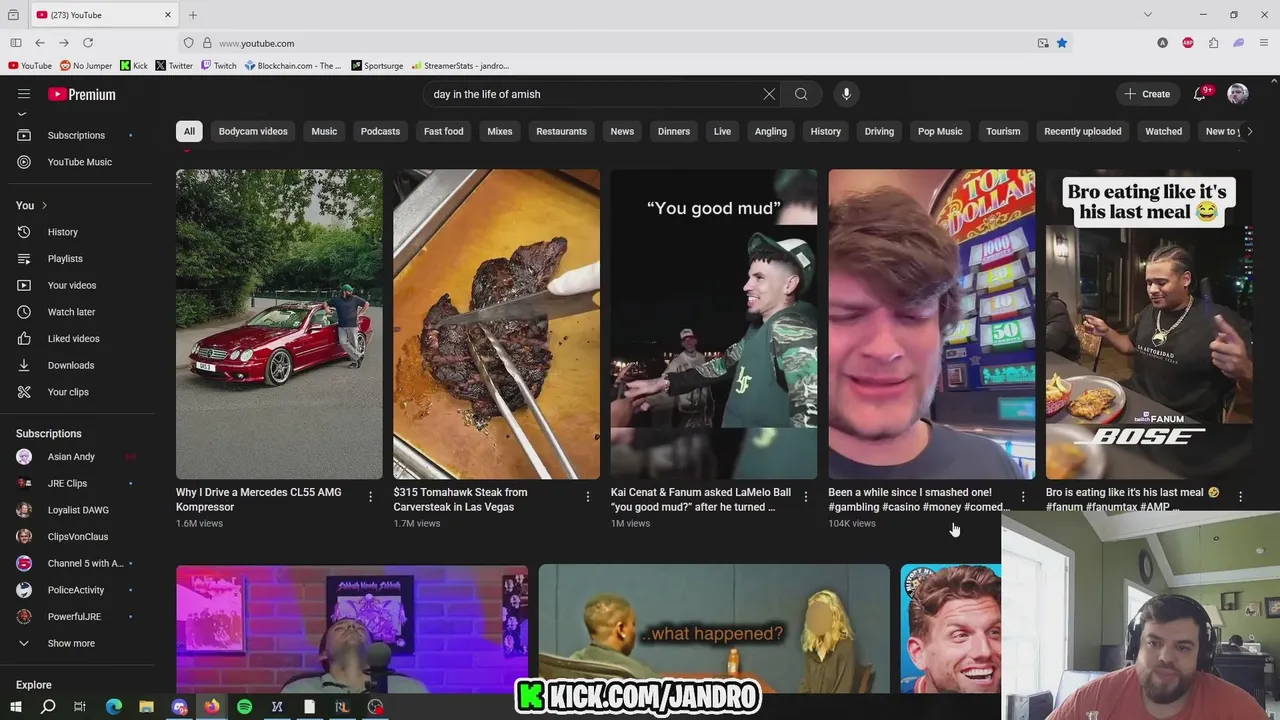Select the Pop Music chip
Viewport: 1280px width, 720px height.
(x=940, y=131)
